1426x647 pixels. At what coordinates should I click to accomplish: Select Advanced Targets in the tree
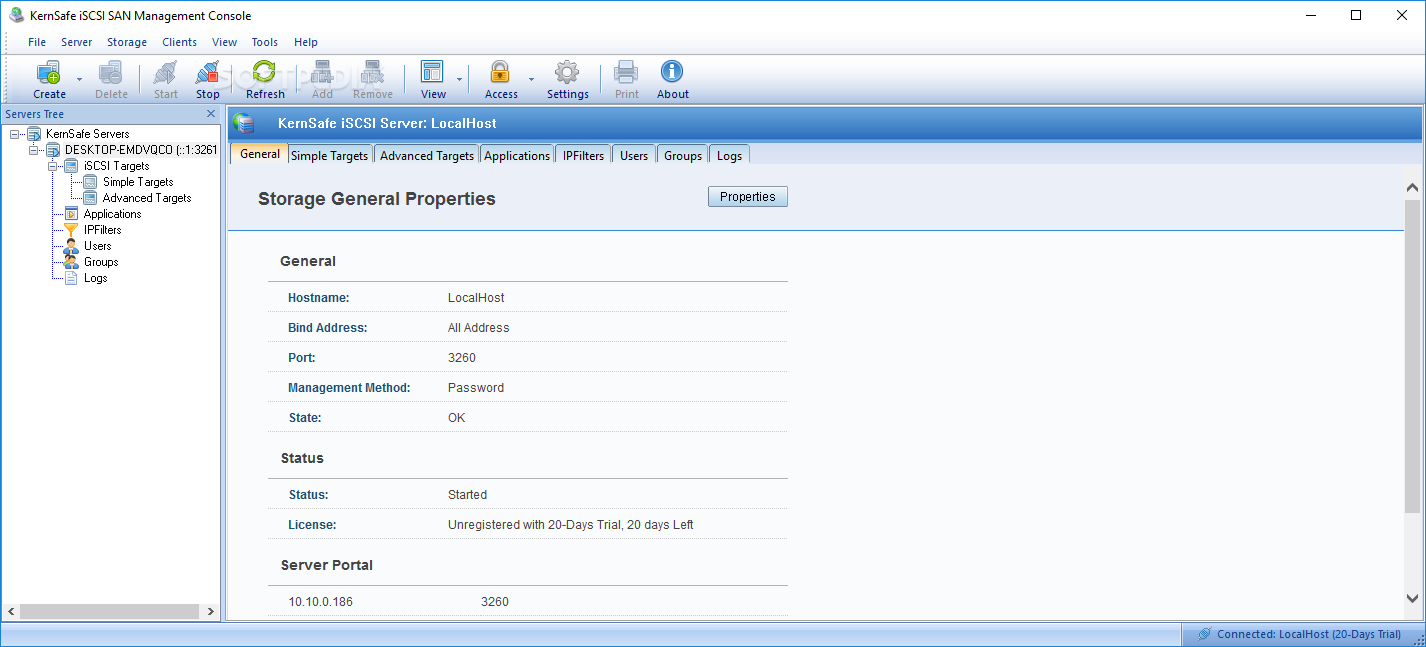pyautogui.click(x=146, y=198)
